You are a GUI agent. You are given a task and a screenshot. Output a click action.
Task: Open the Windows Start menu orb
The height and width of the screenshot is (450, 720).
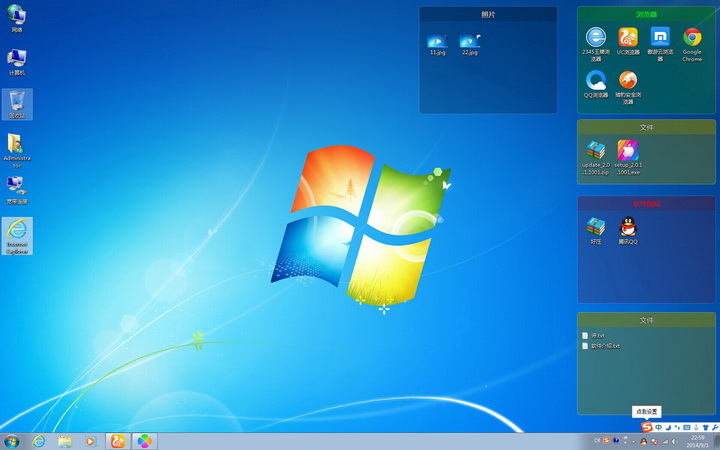point(11,442)
